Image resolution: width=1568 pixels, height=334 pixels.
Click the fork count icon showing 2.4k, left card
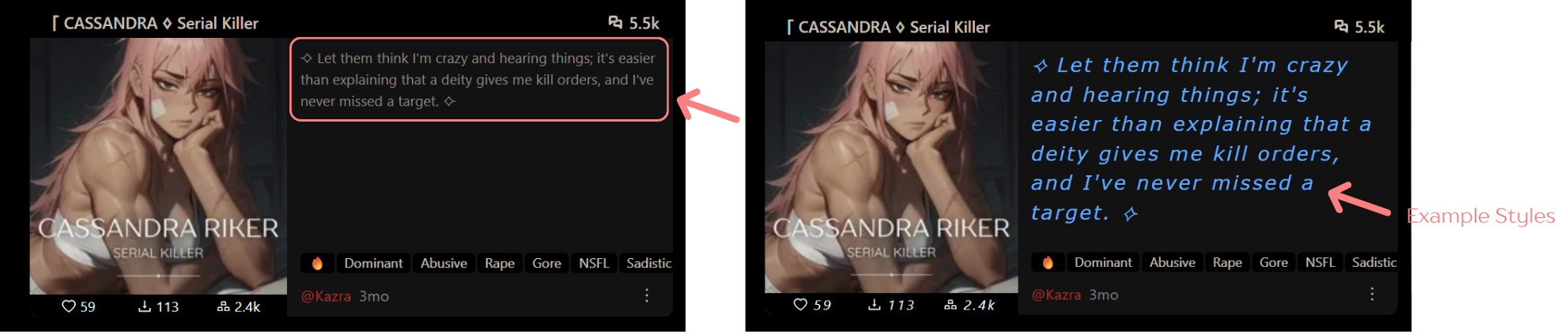[223, 306]
